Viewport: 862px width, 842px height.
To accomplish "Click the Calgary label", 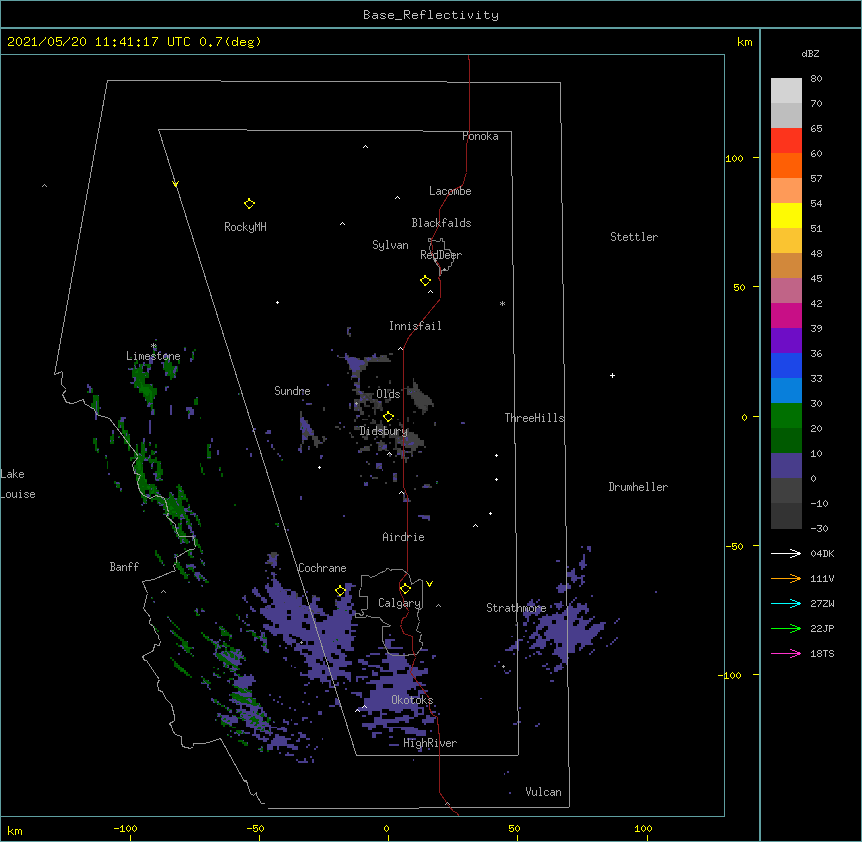I will click(x=400, y=603).
